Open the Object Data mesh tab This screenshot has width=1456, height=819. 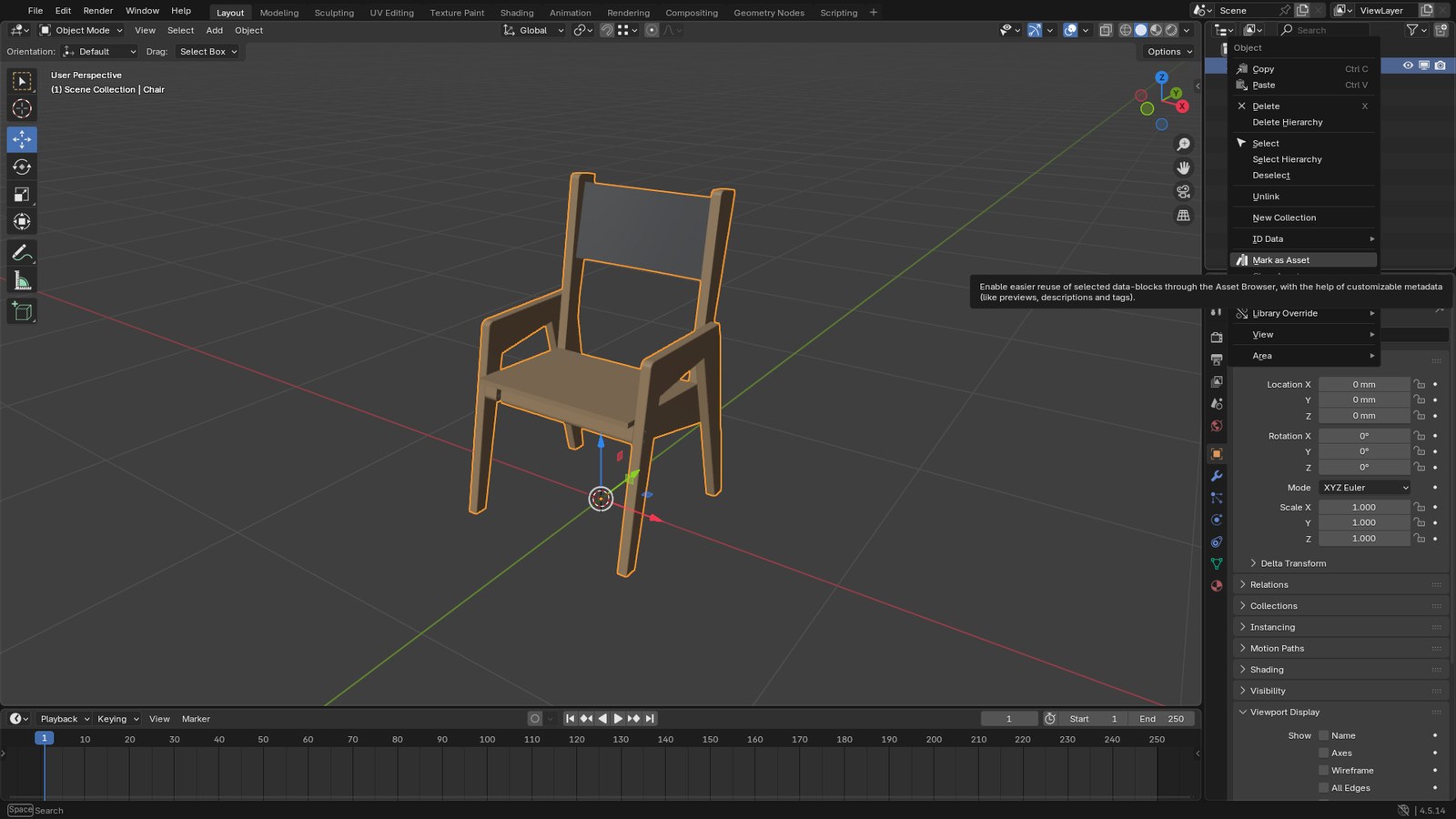pos(1217,563)
